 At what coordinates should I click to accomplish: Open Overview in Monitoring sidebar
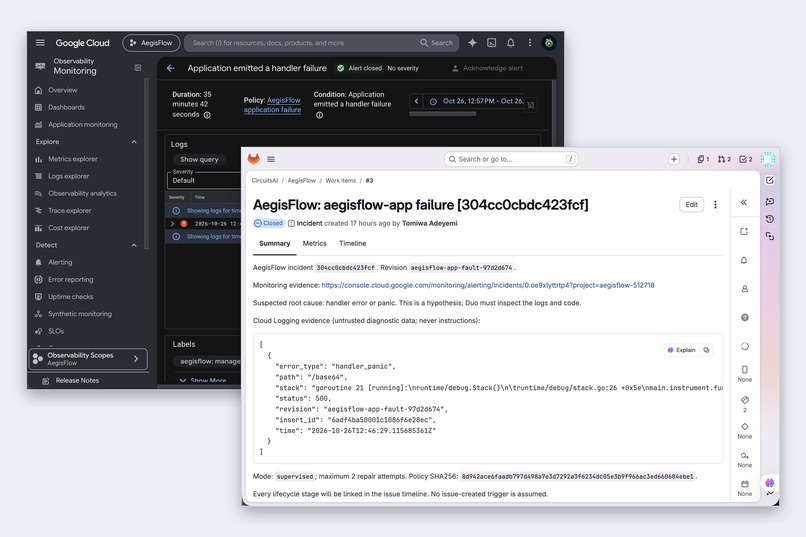point(63,90)
